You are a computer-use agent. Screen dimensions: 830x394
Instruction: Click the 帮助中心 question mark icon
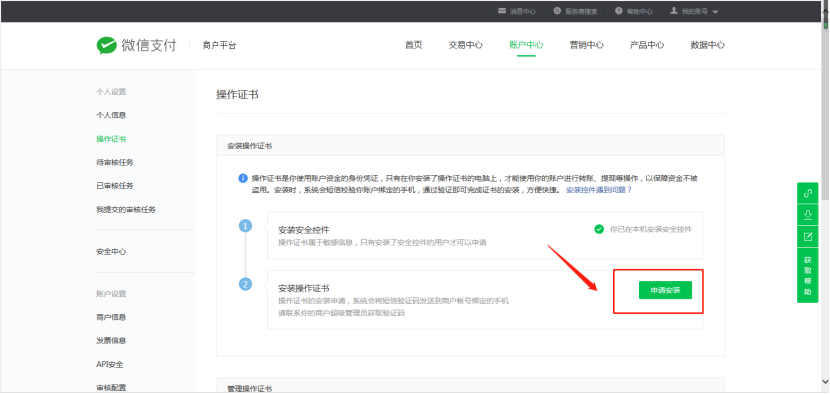[618, 11]
